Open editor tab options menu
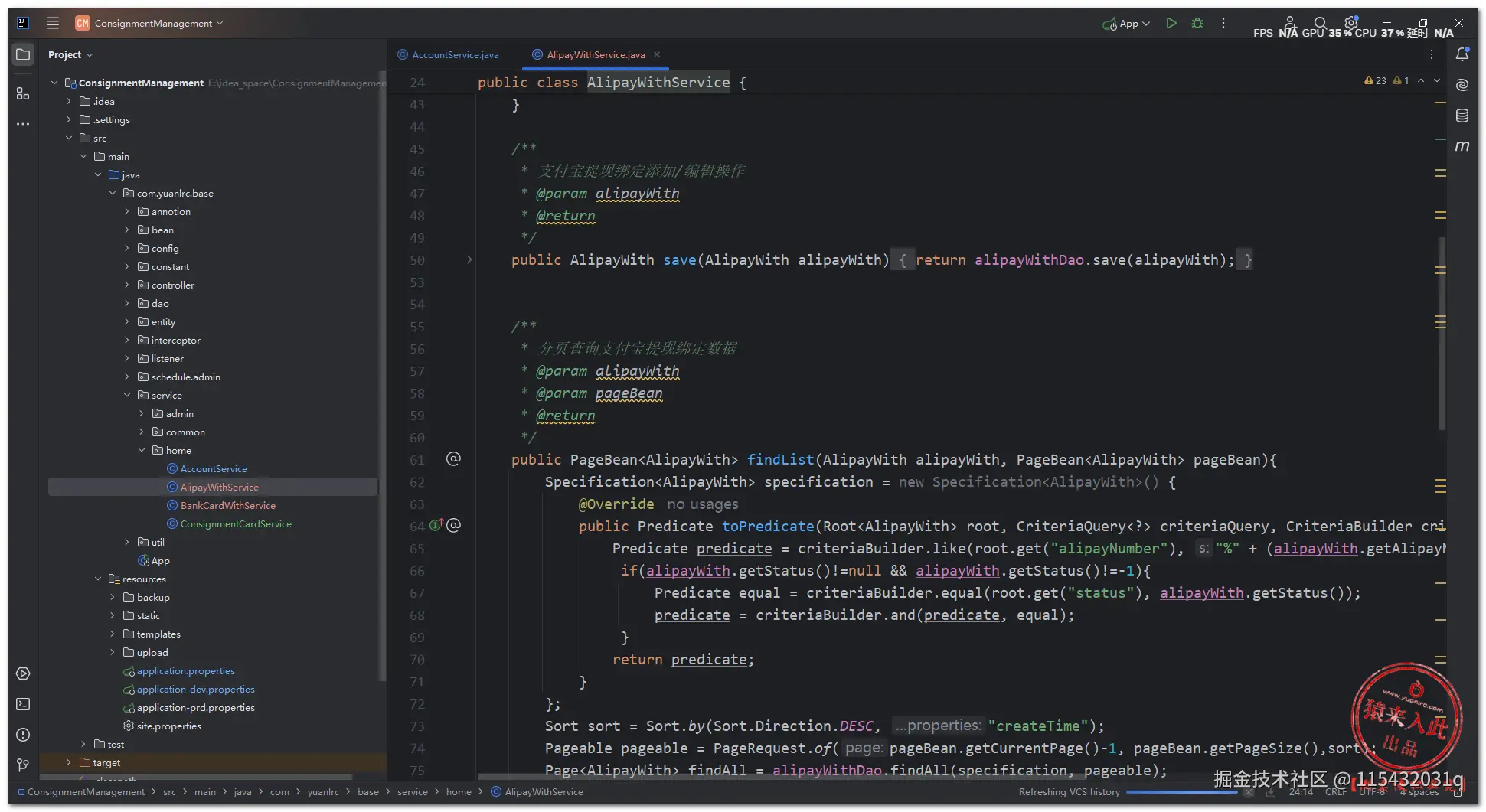The height and width of the screenshot is (812, 1486). (1432, 54)
